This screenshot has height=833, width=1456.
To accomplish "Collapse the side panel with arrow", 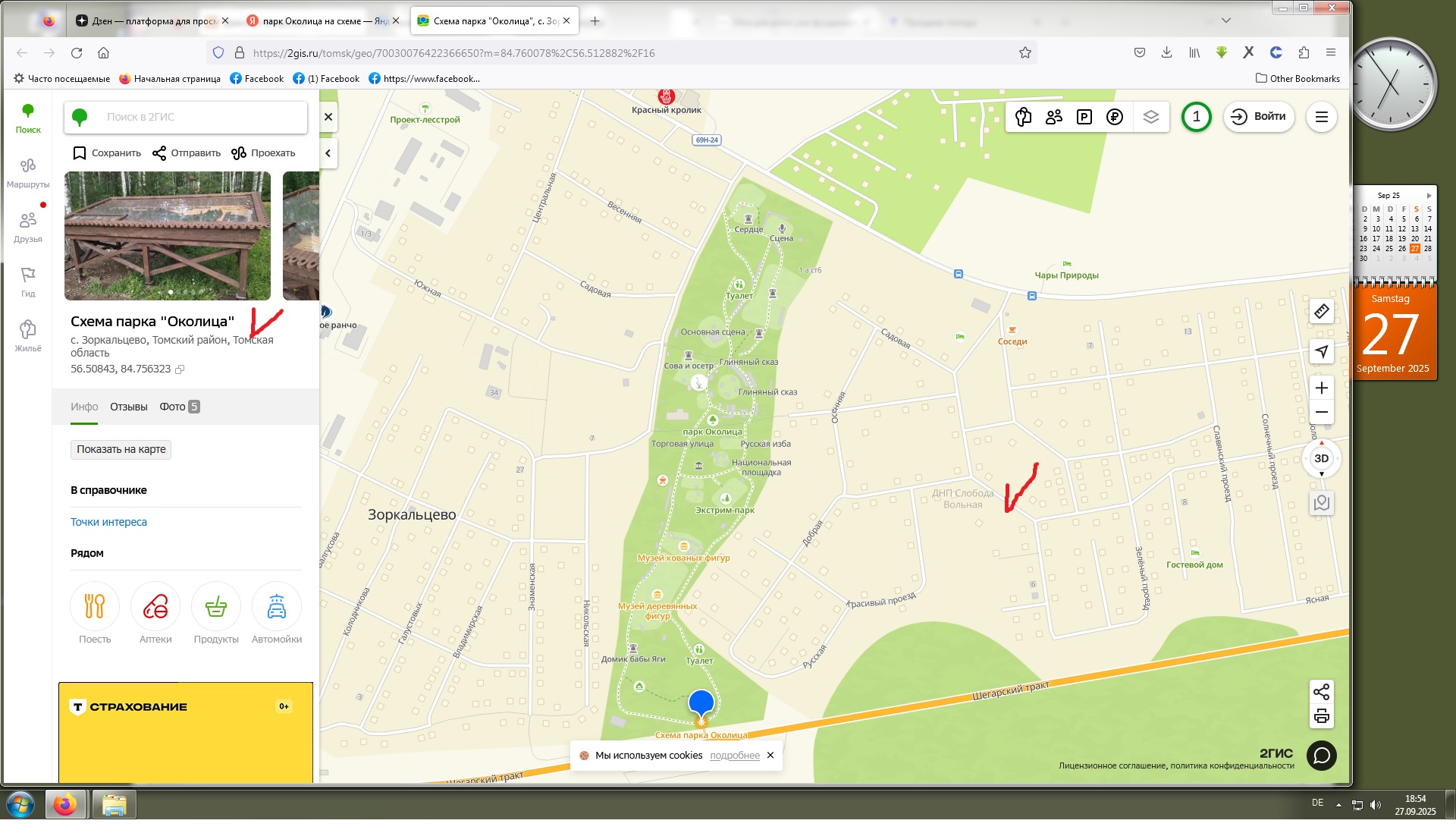I will pyautogui.click(x=328, y=153).
